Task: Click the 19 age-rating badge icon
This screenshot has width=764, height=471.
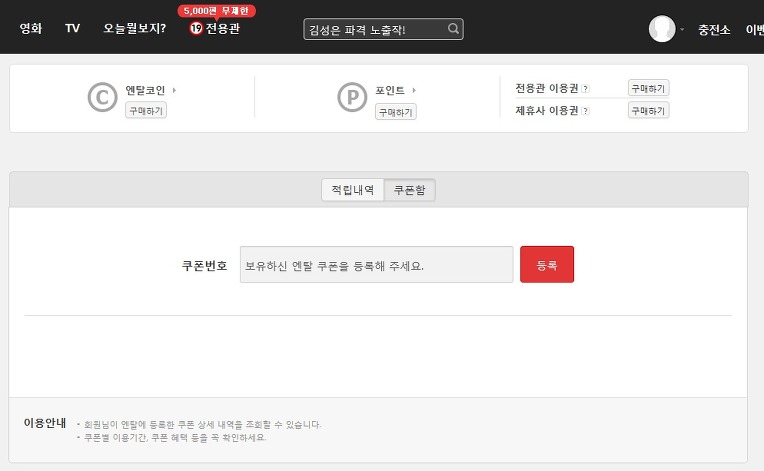Action: tap(196, 28)
